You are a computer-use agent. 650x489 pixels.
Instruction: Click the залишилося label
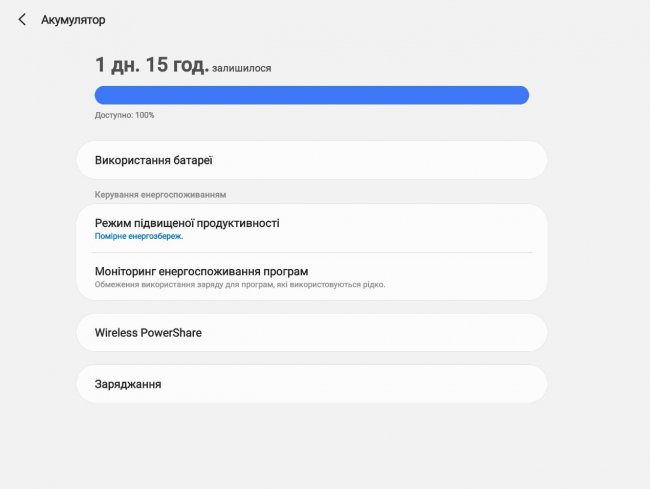(242, 68)
